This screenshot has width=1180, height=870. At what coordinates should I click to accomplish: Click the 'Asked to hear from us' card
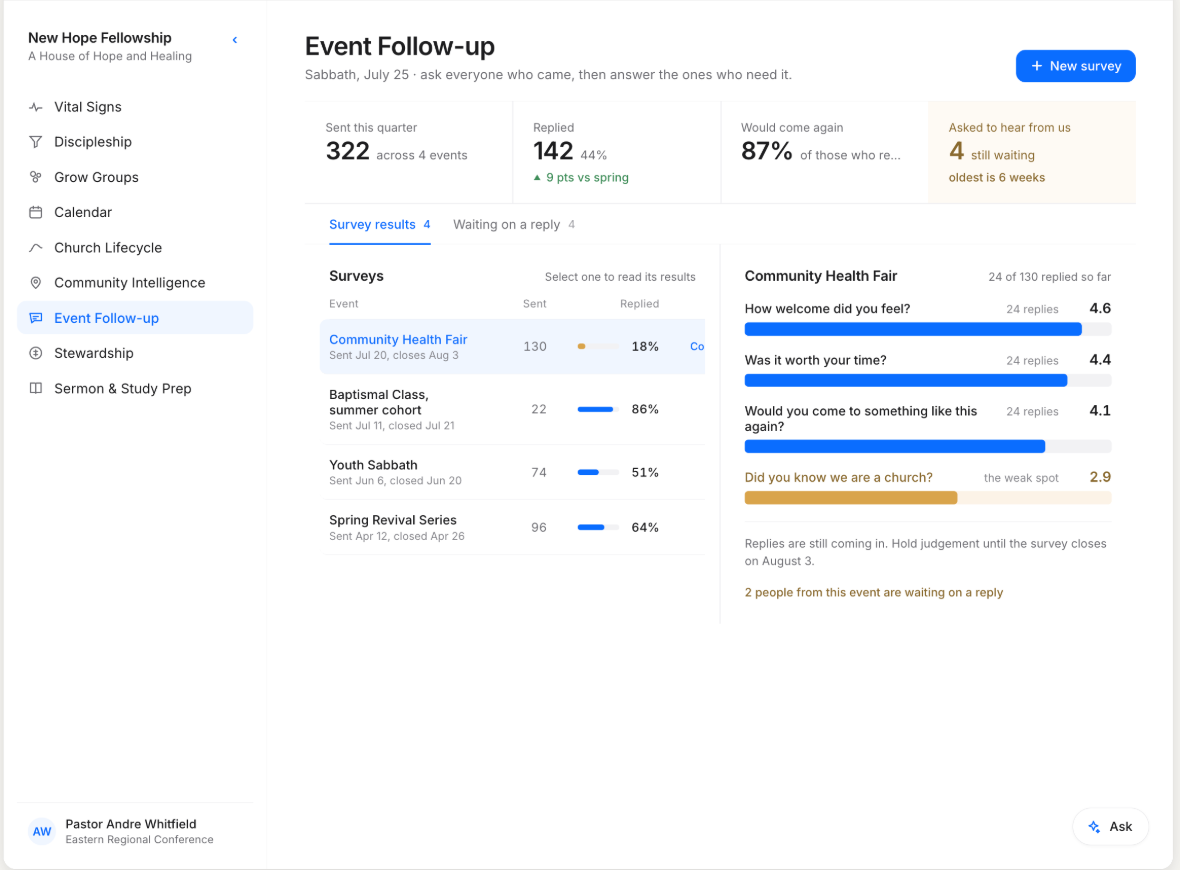click(1032, 153)
